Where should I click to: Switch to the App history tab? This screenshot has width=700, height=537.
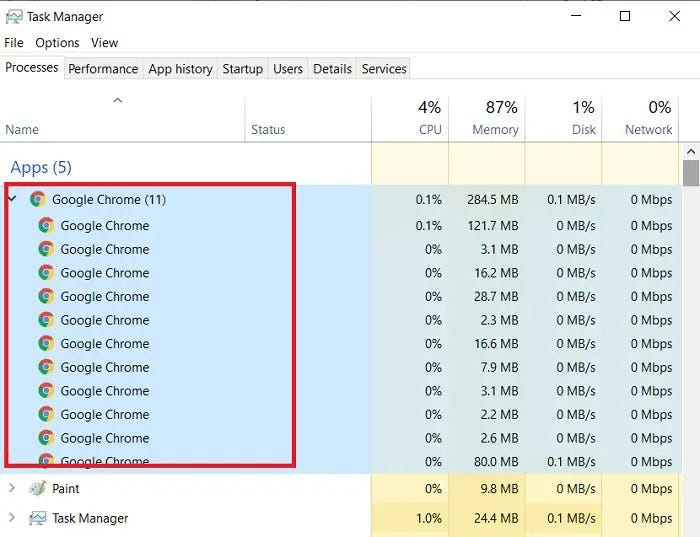pos(180,69)
